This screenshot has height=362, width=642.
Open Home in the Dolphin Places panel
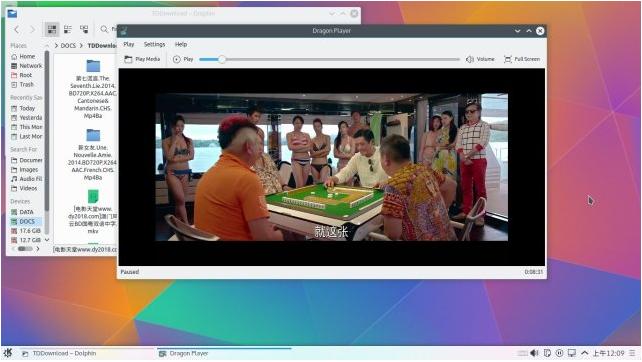click(x=23, y=57)
